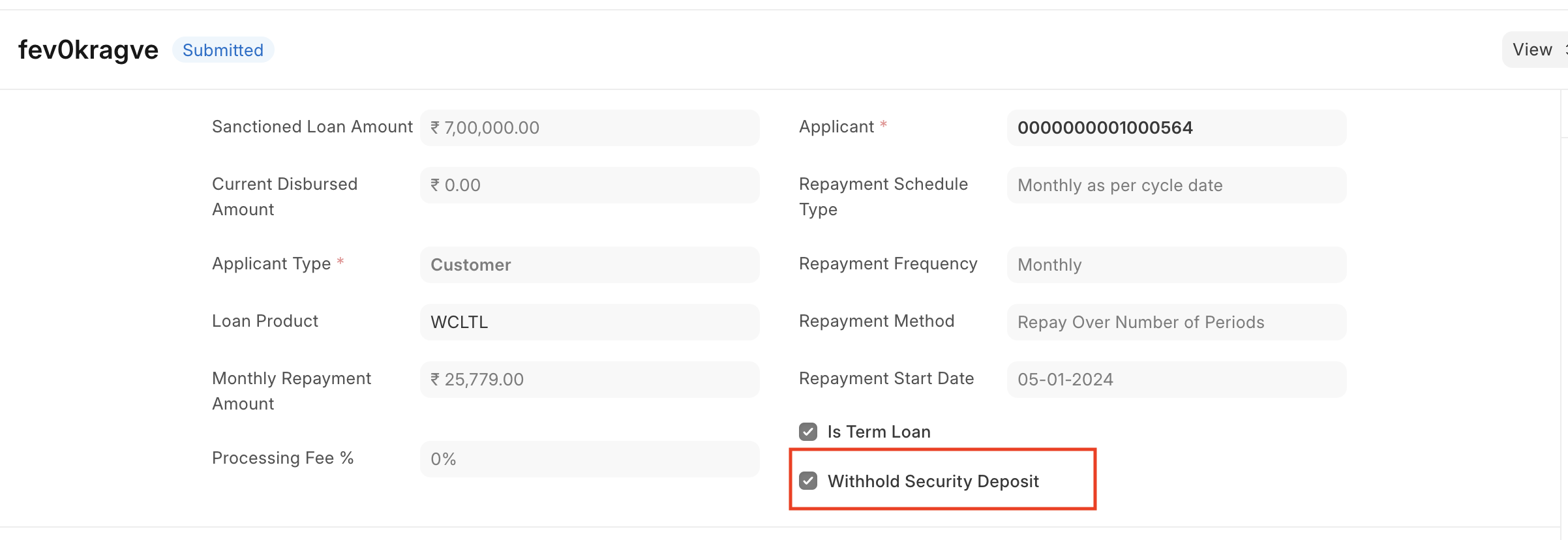The height and width of the screenshot is (540, 1568).
Task: Open the Repayment Schedule Type dropdown
Action: pos(1175,185)
